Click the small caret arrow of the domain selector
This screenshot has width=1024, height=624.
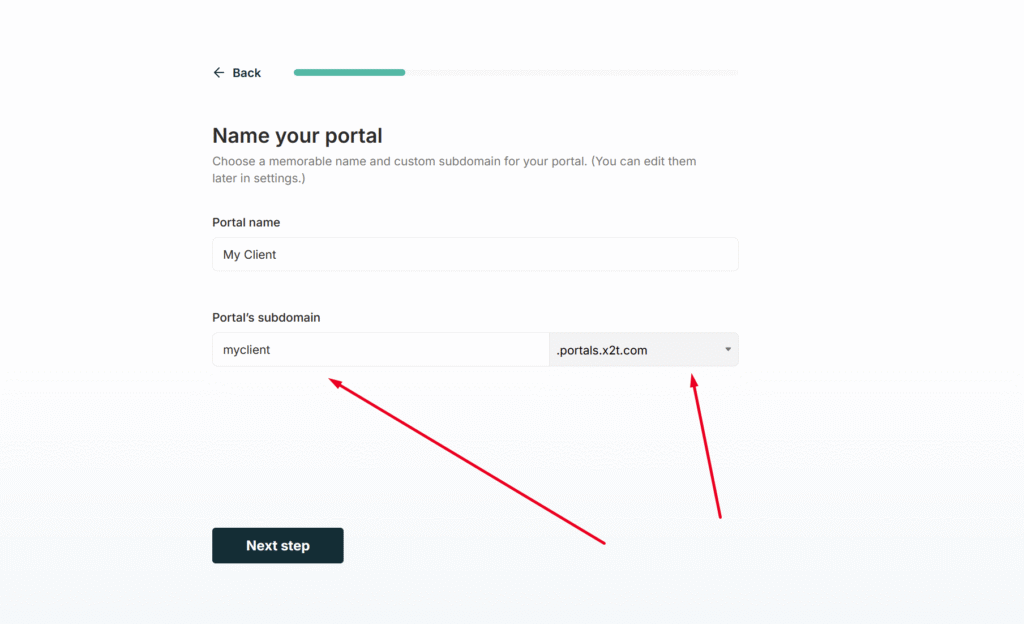[728, 349]
